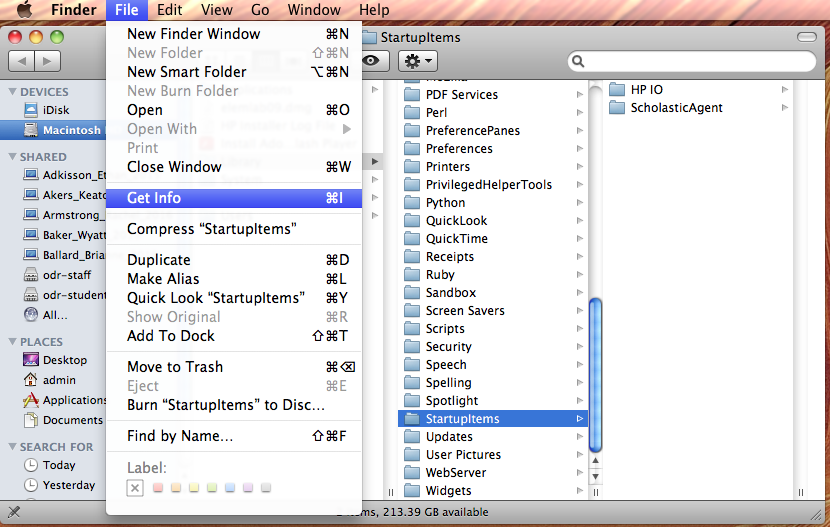Click the magnifying glass search icon
The width and height of the screenshot is (830, 527).
click(x=578, y=61)
